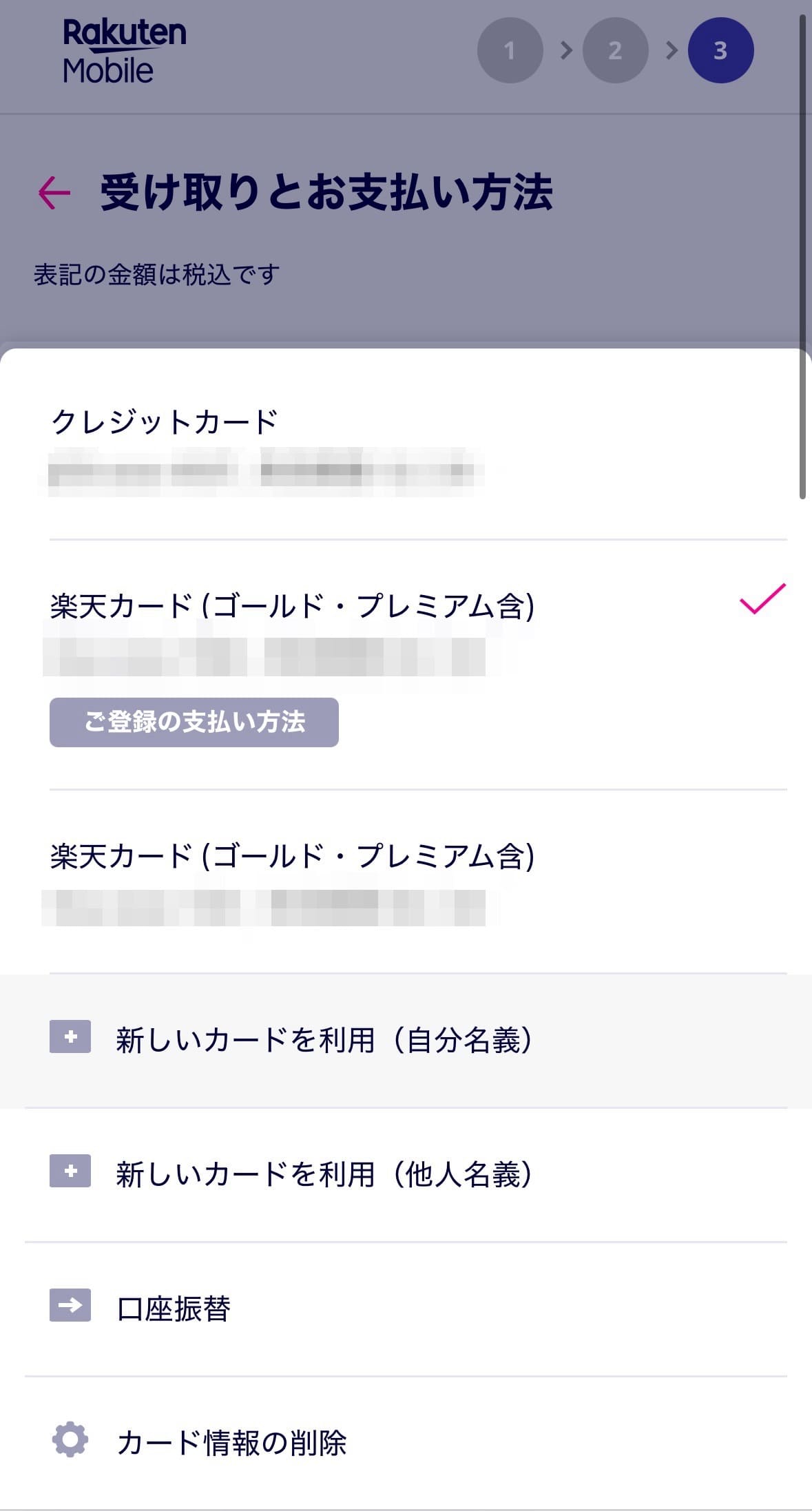Go to step 1 circle
Image resolution: width=812 pixels, height=1511 pixels.
[x=510, y=50]
